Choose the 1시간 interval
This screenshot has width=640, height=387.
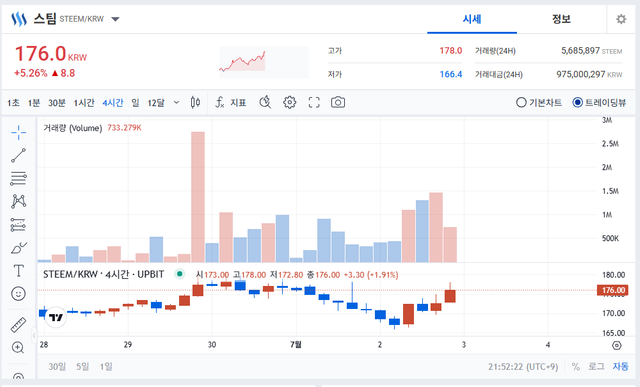[84, 103]
